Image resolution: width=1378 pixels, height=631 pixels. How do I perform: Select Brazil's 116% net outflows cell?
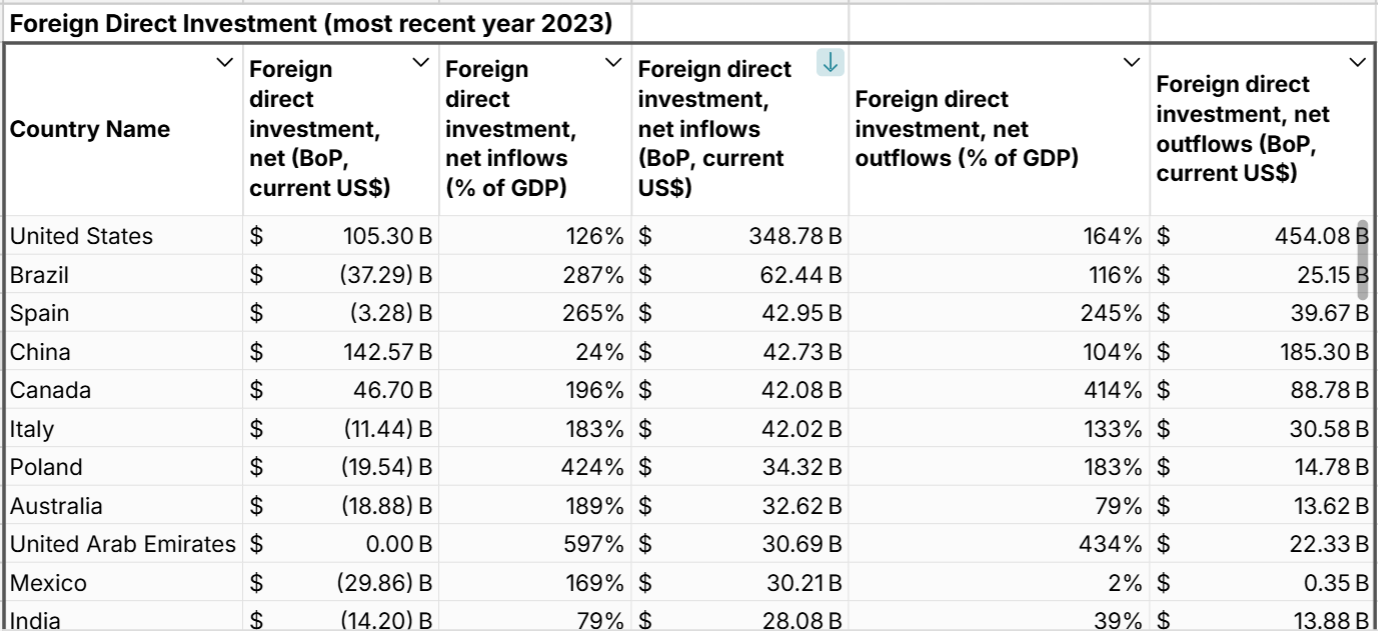pyautogui.click(x=1000, y=275)
